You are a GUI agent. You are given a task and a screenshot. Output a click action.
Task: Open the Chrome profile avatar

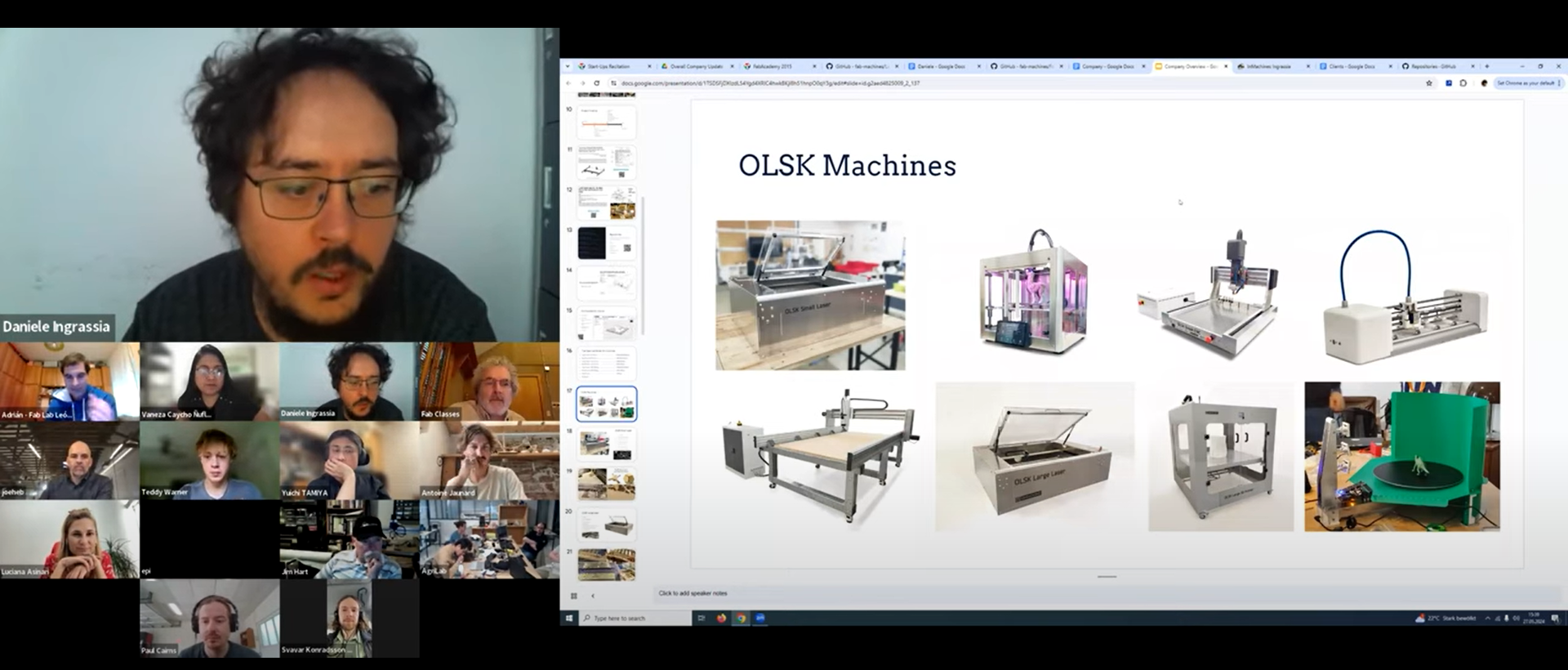[x=1484, y=83]
